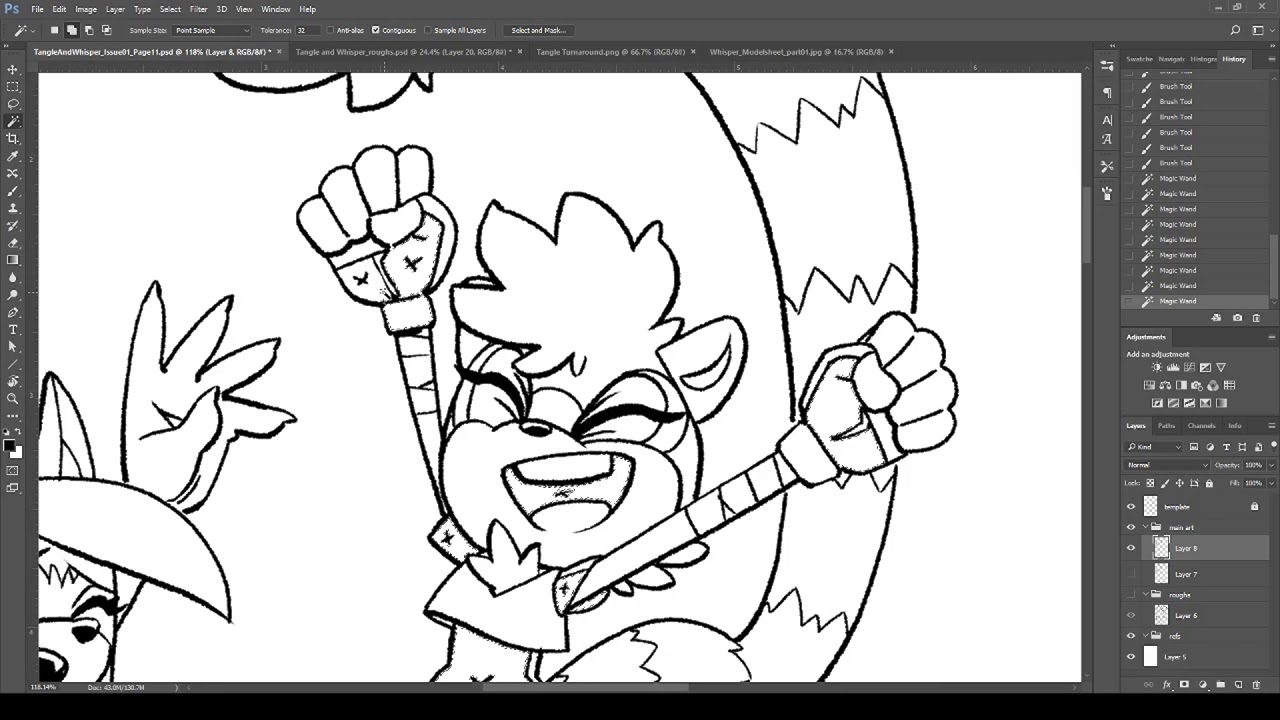Hide Layer 5 eye icon
This screenshot has height=720, width=1280.
click(1131, 657)
